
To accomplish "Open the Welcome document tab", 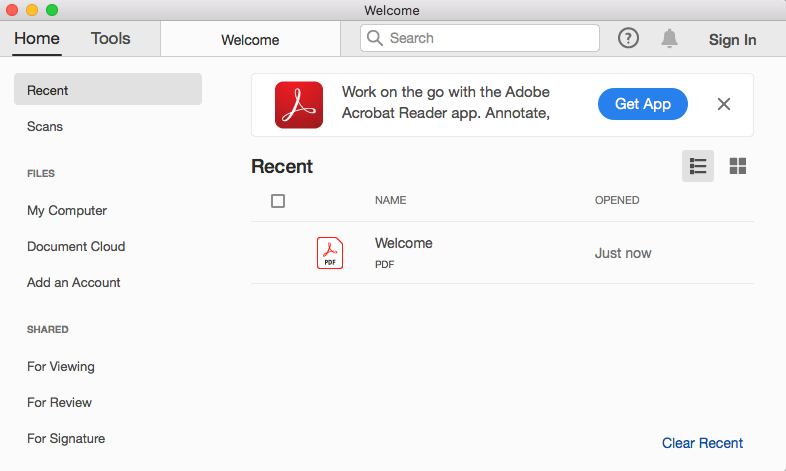I will pos(250,40).
